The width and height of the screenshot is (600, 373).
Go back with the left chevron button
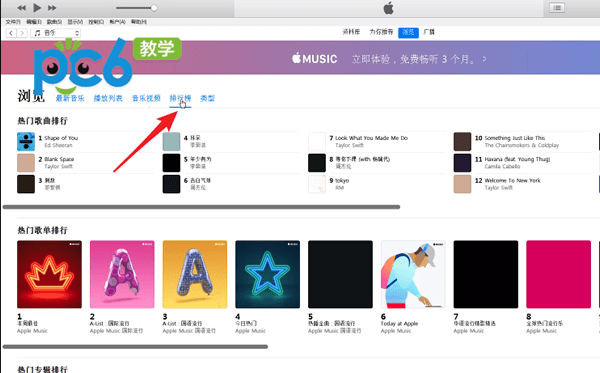point(11,33)
